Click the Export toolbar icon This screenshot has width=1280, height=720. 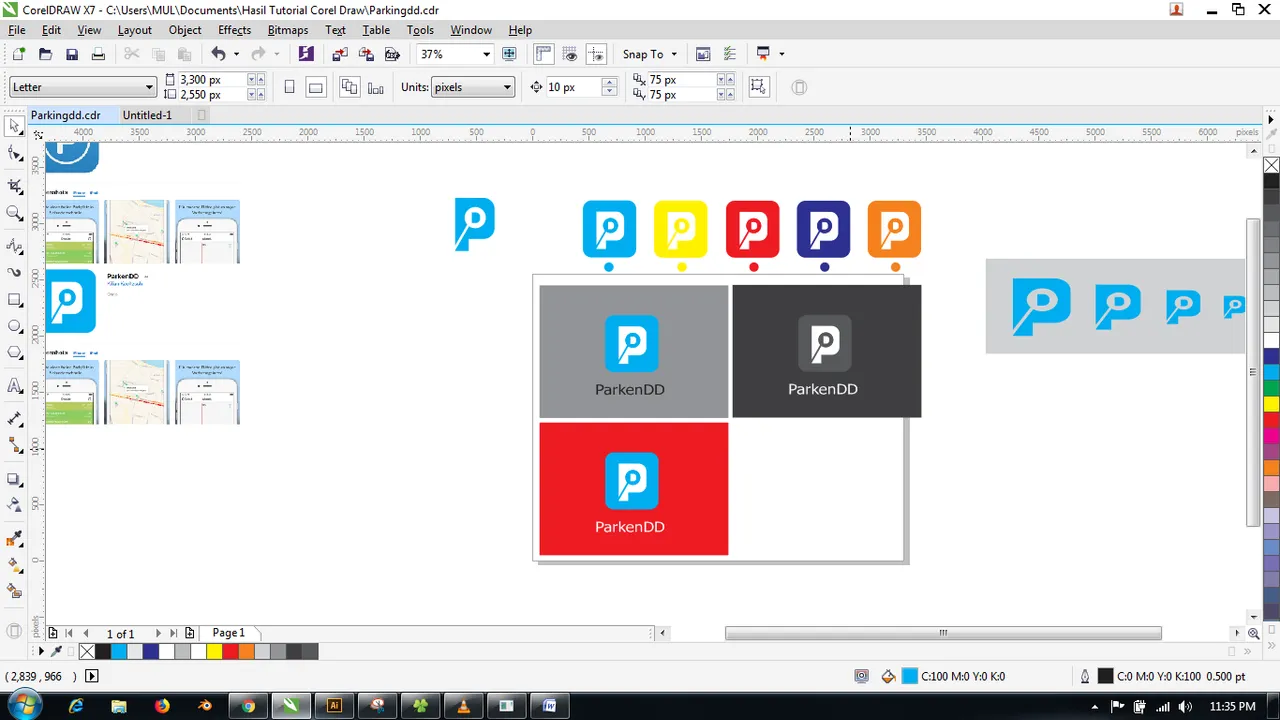365,54
